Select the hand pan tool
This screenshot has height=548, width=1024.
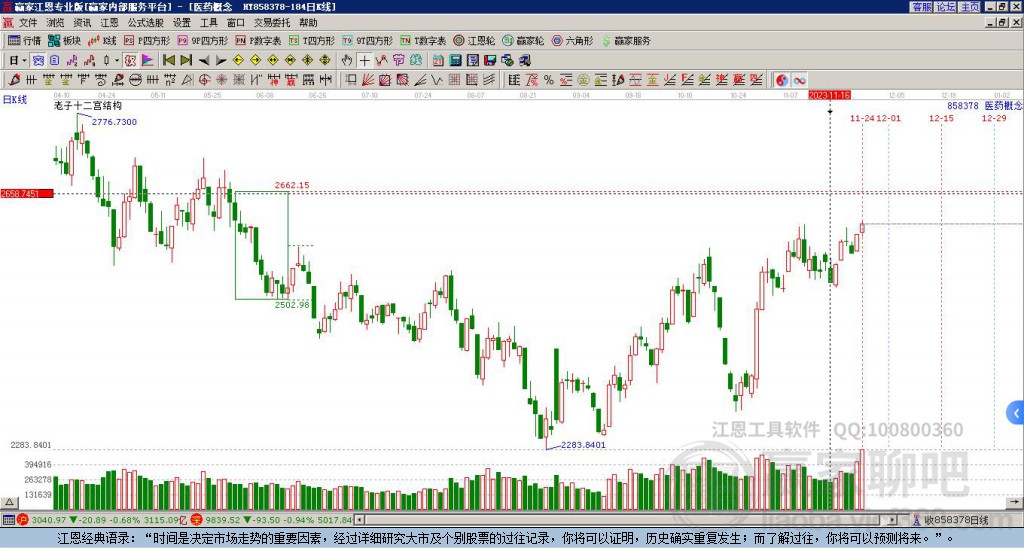pyautogui.click(x=347, y=61)
